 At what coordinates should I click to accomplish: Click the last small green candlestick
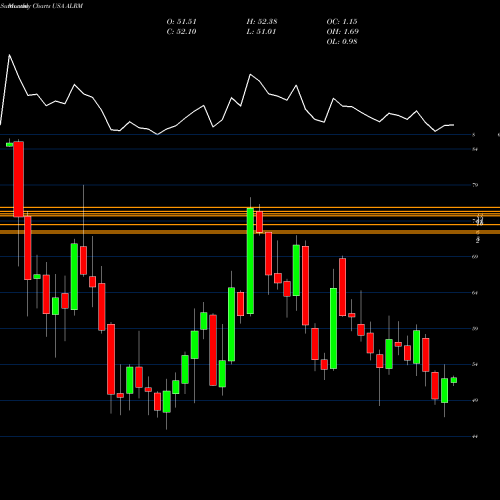(454, 380)
